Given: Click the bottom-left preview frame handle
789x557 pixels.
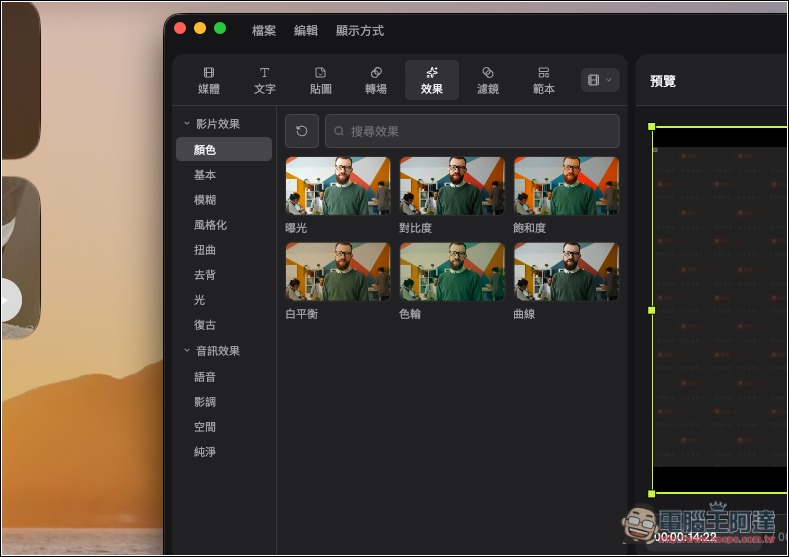Looking at the screenshot, I should pos(652,494).
